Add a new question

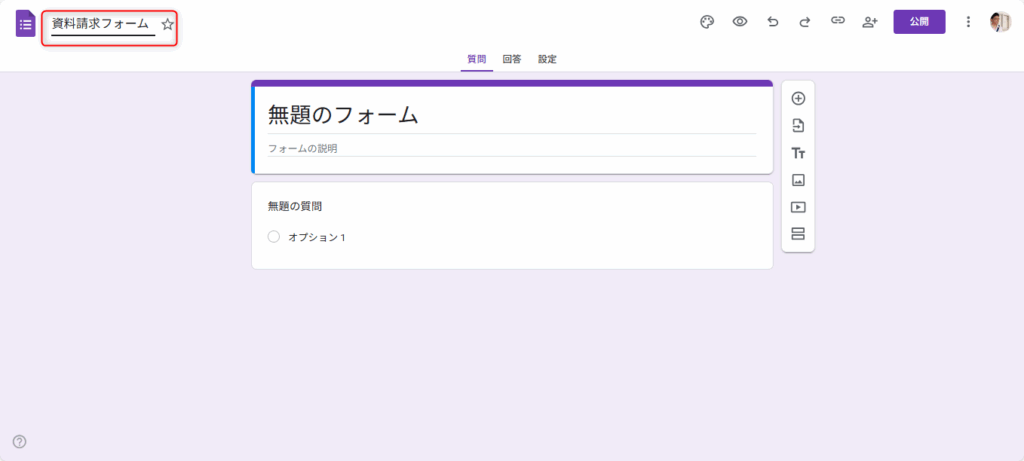click(x=798, y=98)
